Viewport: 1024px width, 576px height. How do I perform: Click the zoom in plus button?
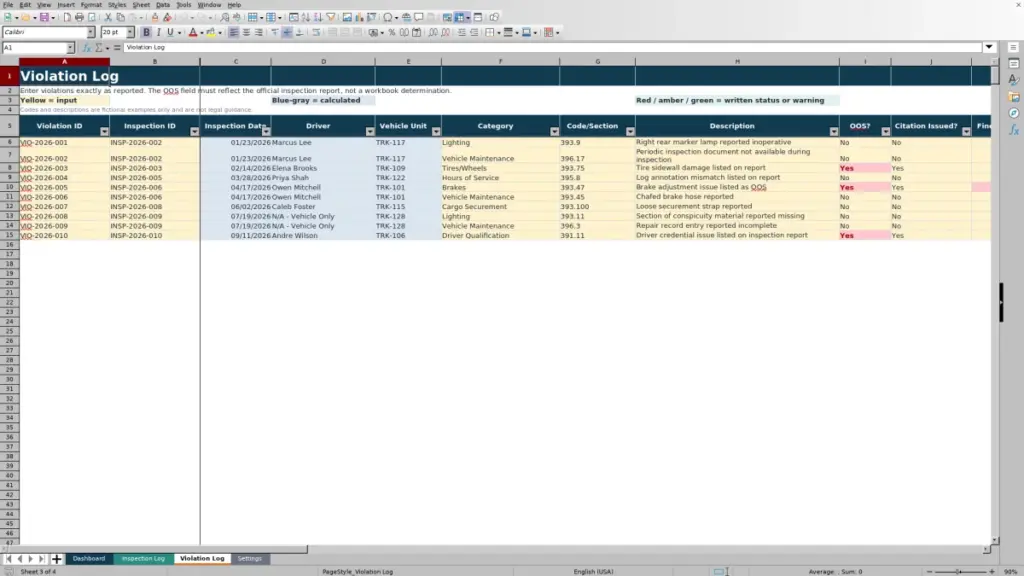pos(991,571)
